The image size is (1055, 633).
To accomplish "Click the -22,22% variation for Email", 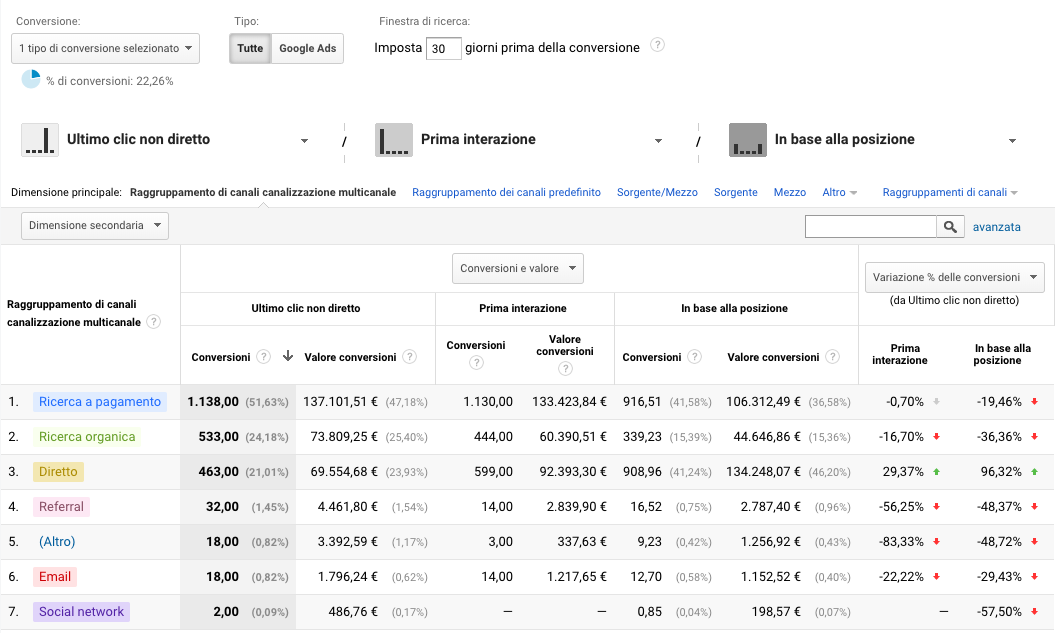I will [x=901, y=576].
